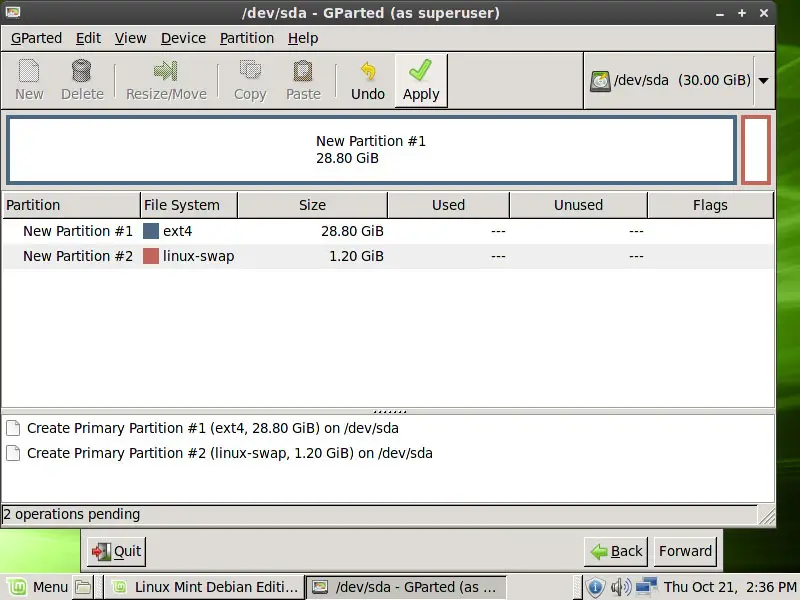Image resolution: width=800 pixels, height=600 pixels.
Task: Click the document icon beside Partition #2 operation
Action: [14, 453]
